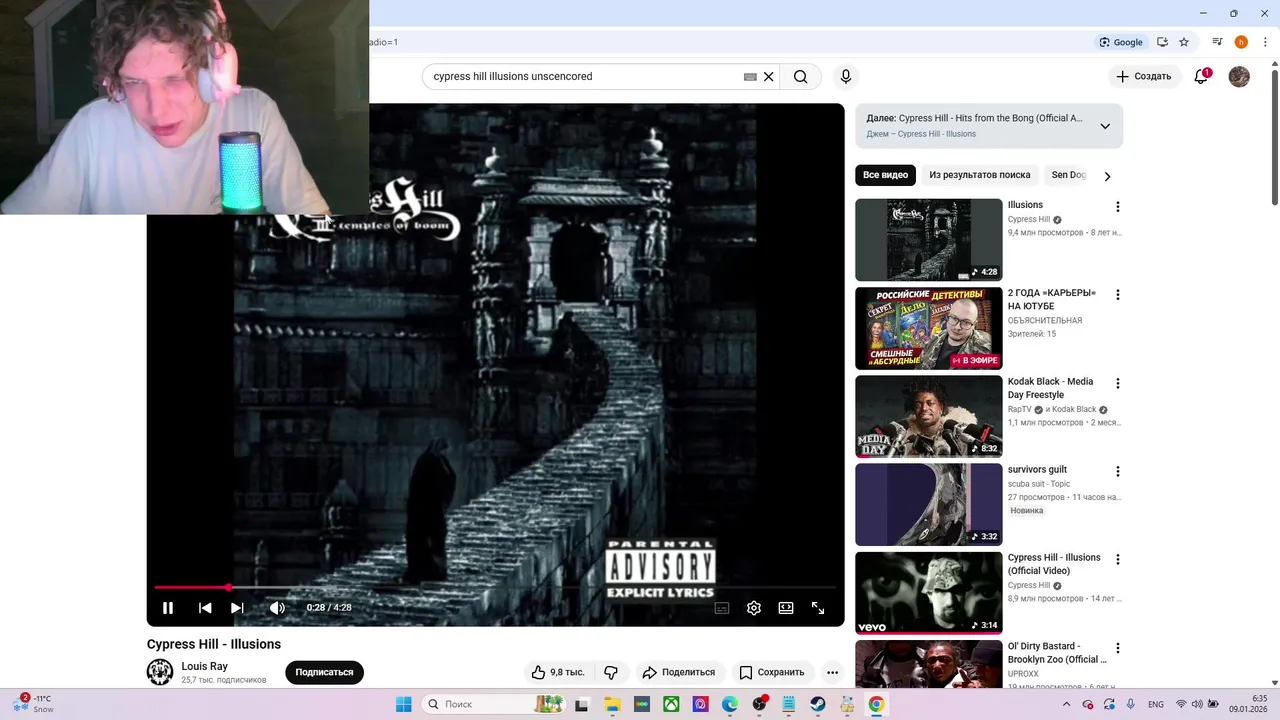The image size is (1280, 720).
Task: Toggle subtitles in the video player
Action: (722, 608)
